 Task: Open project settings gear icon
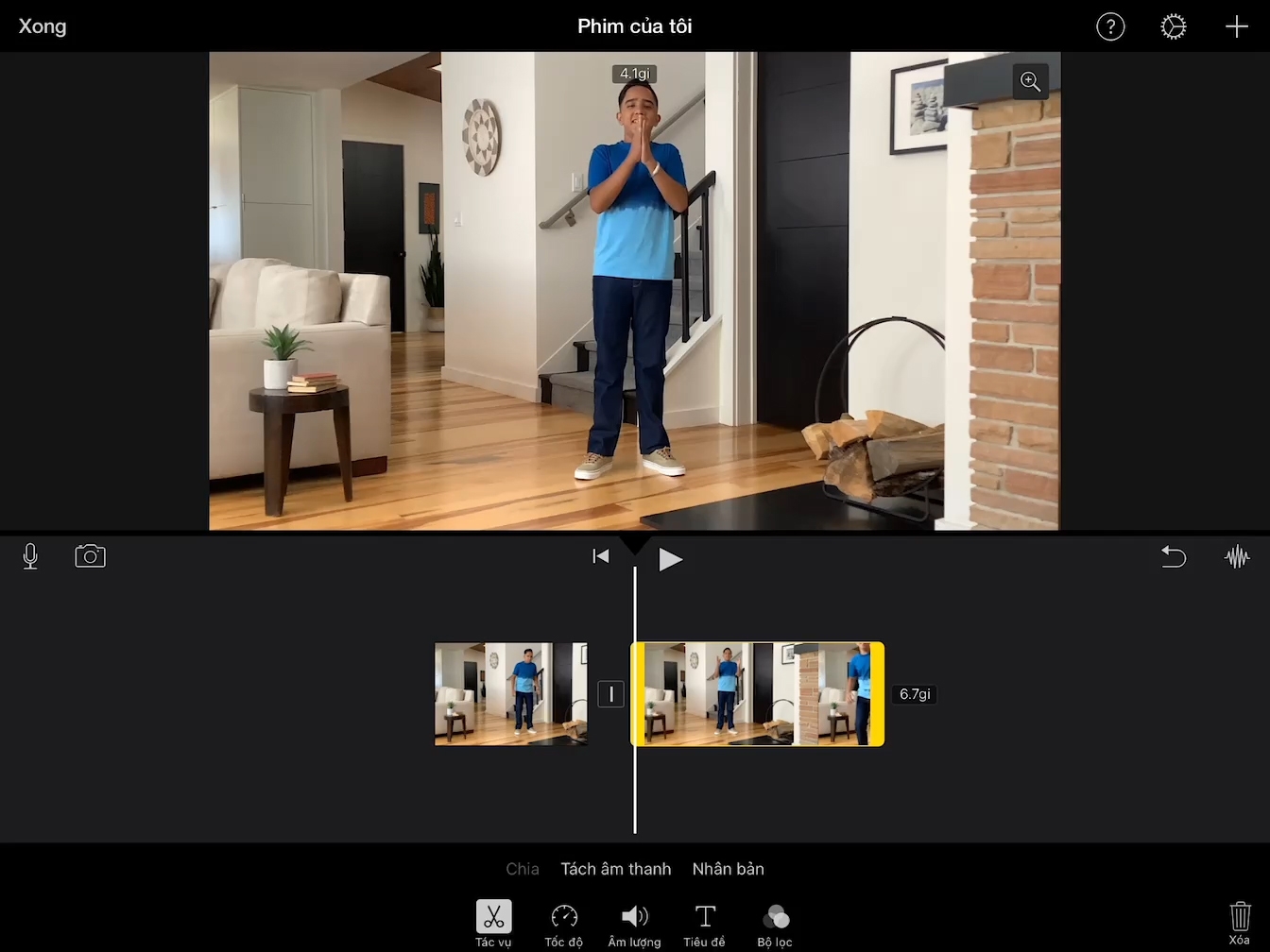click(1173, 26)
